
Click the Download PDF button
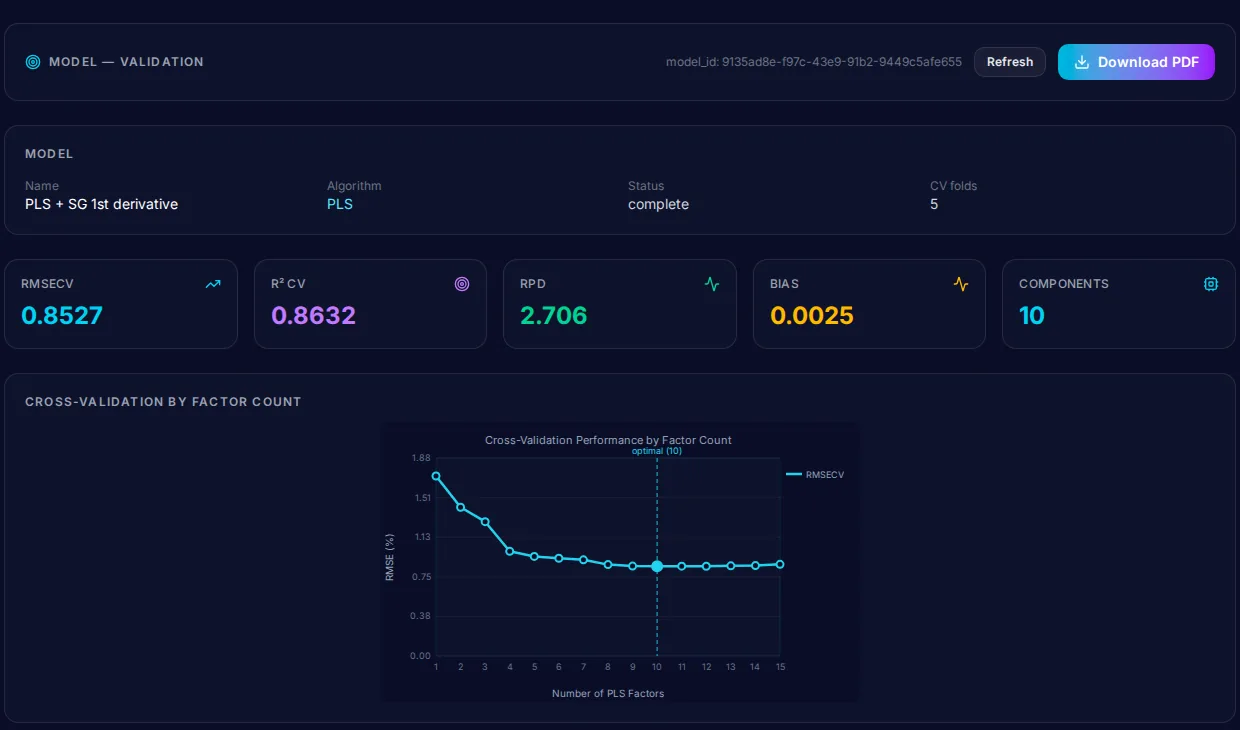click(1136, 62)
